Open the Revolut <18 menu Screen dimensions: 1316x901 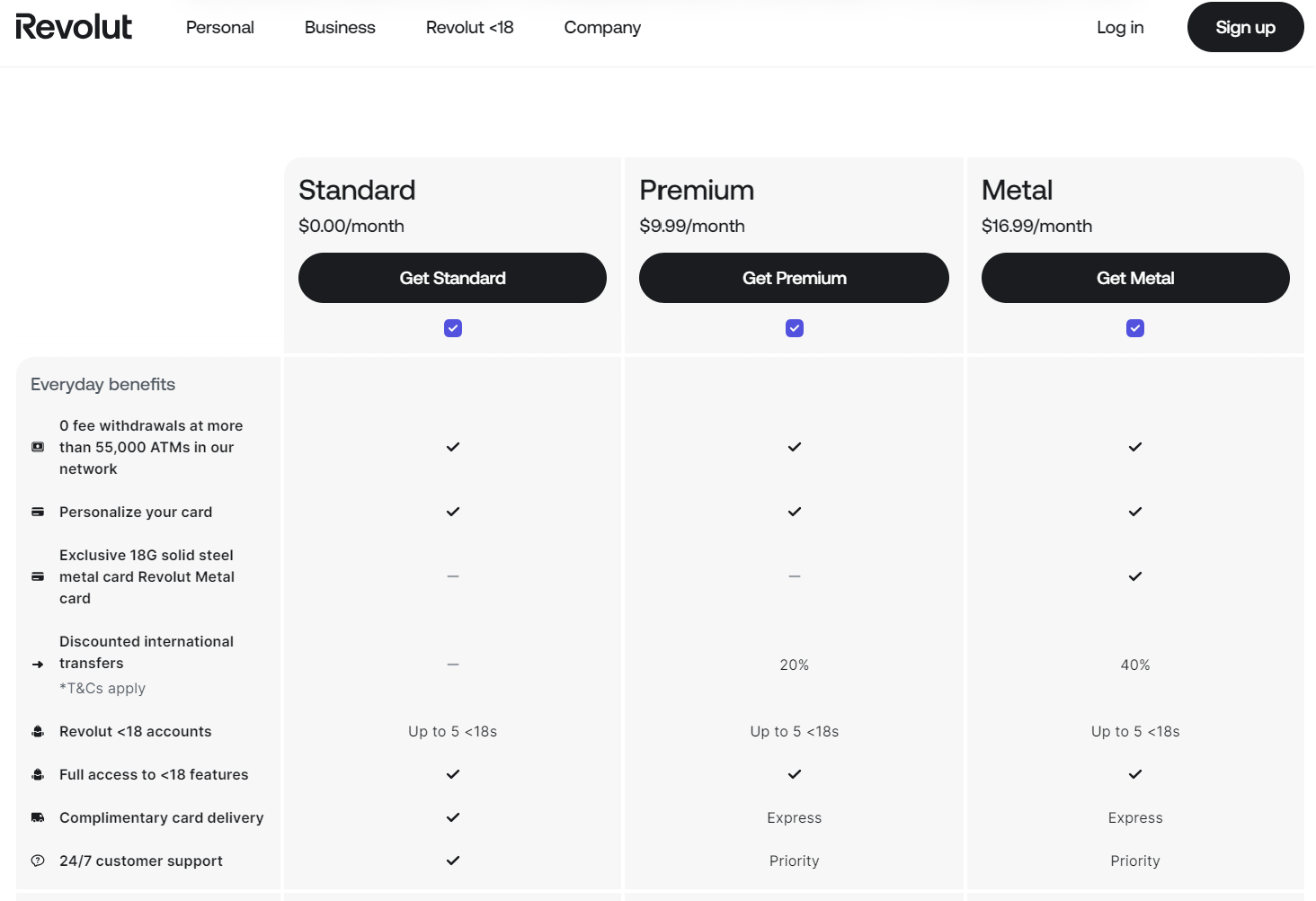(470, 27)
